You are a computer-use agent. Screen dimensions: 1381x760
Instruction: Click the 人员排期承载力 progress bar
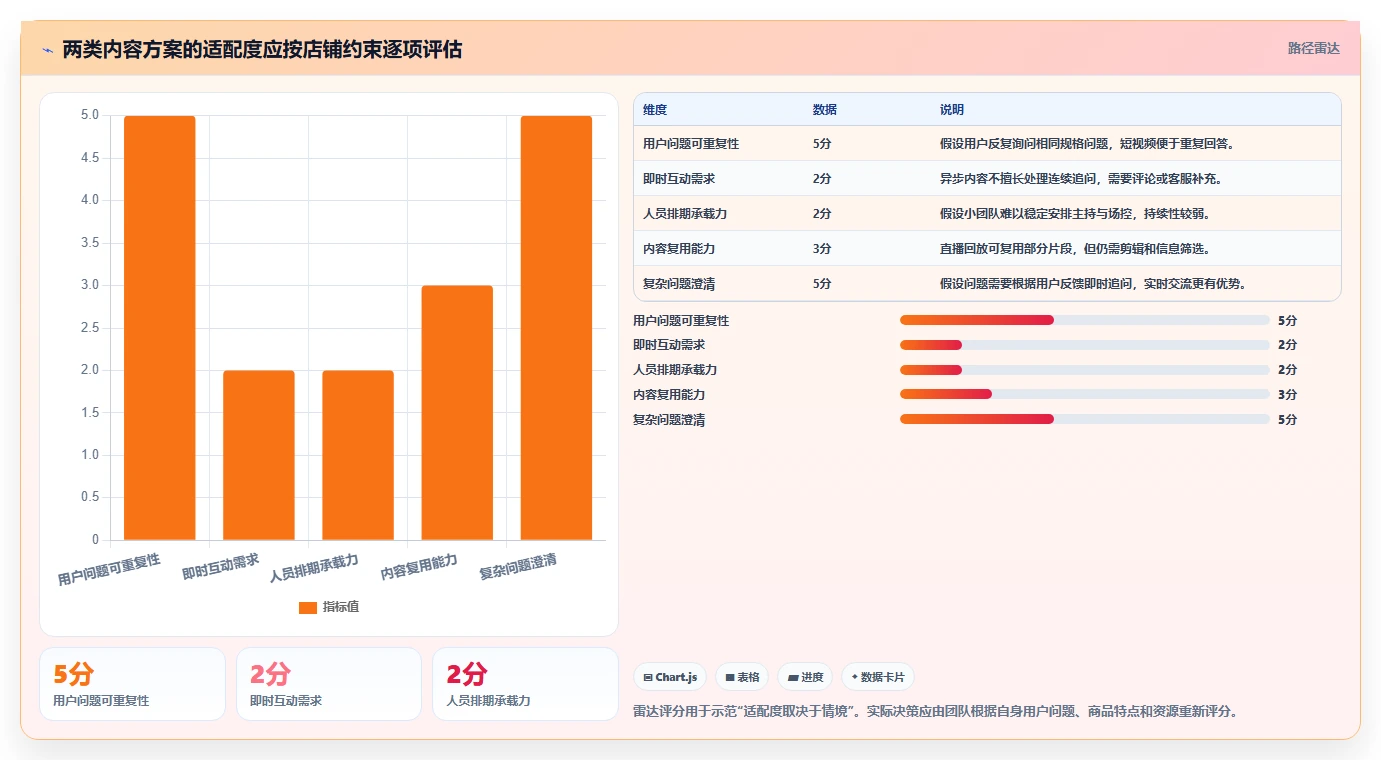click(1085, 370)
